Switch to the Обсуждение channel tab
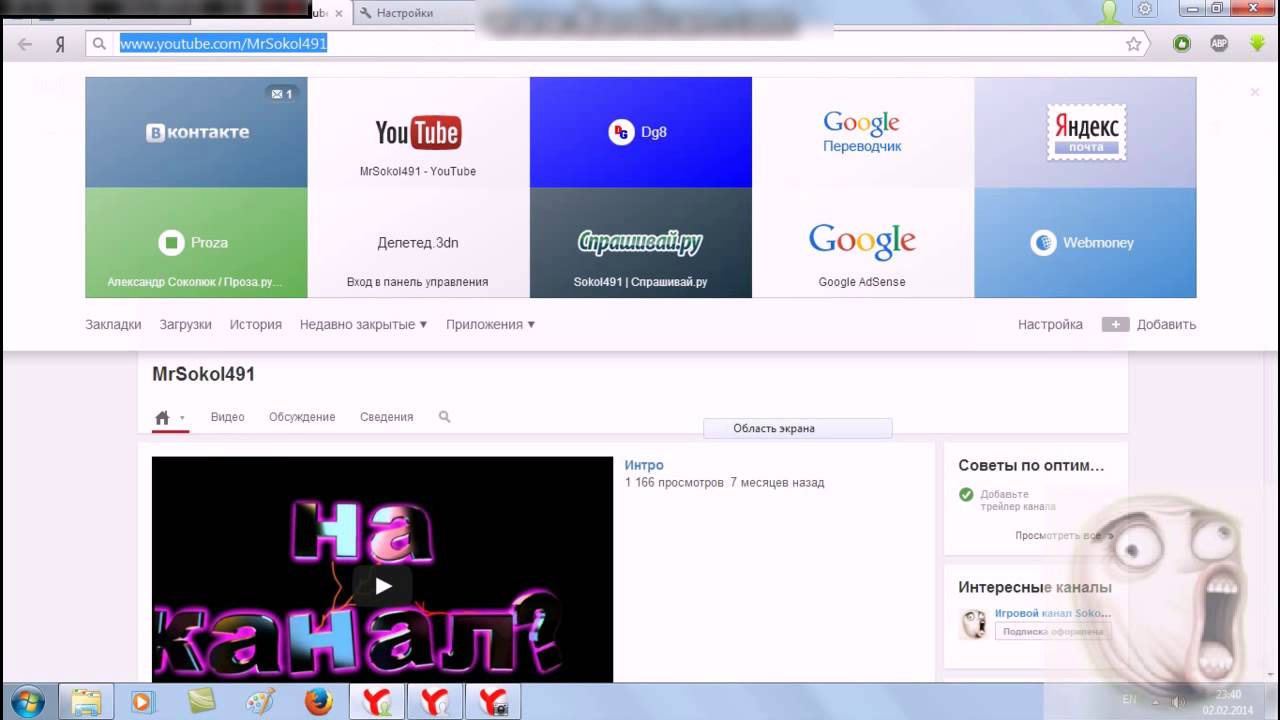The height and width of the screenshot is (720, 1280). click(x=302, y=417)
